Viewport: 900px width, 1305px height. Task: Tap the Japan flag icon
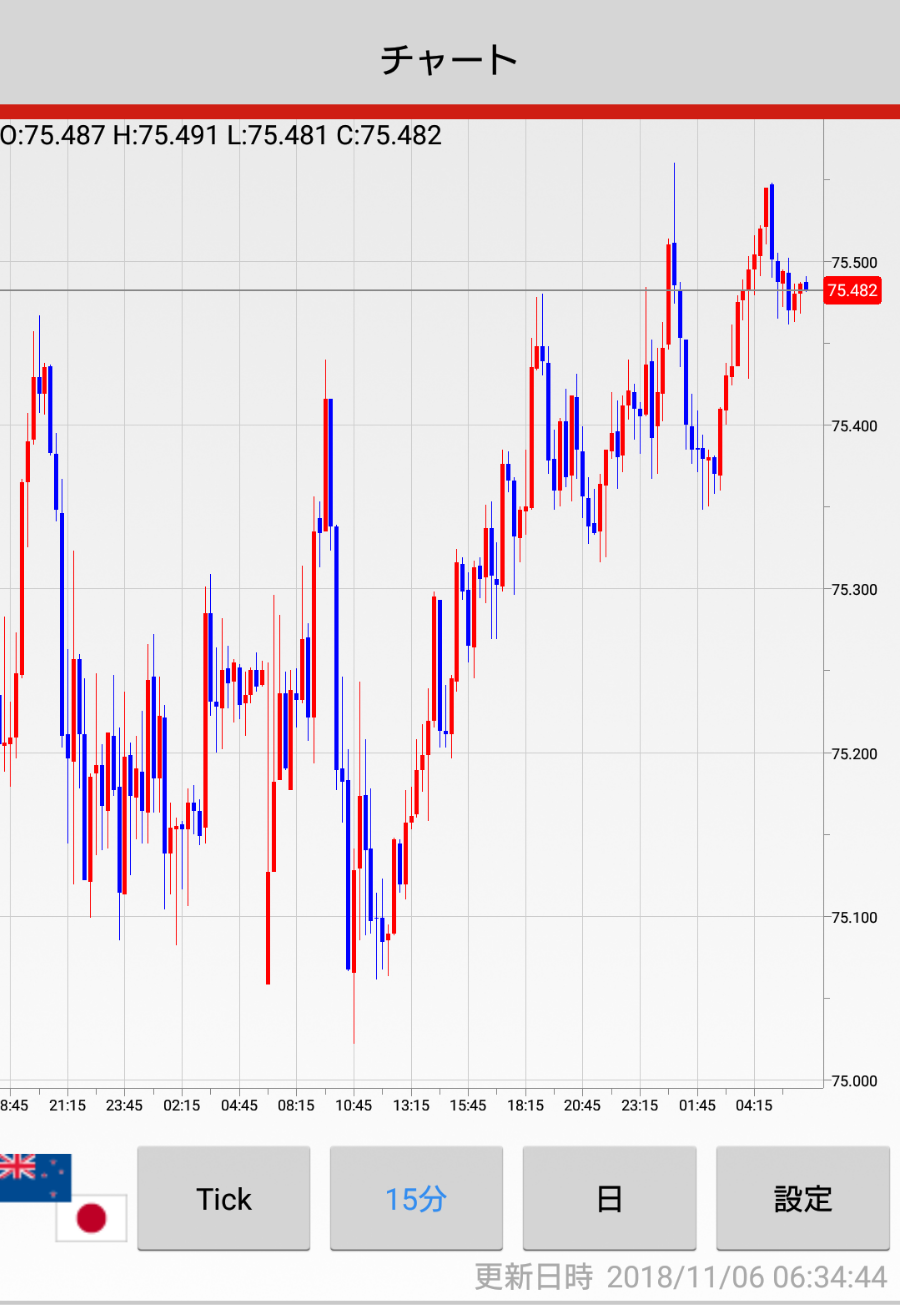[91, 1217]
